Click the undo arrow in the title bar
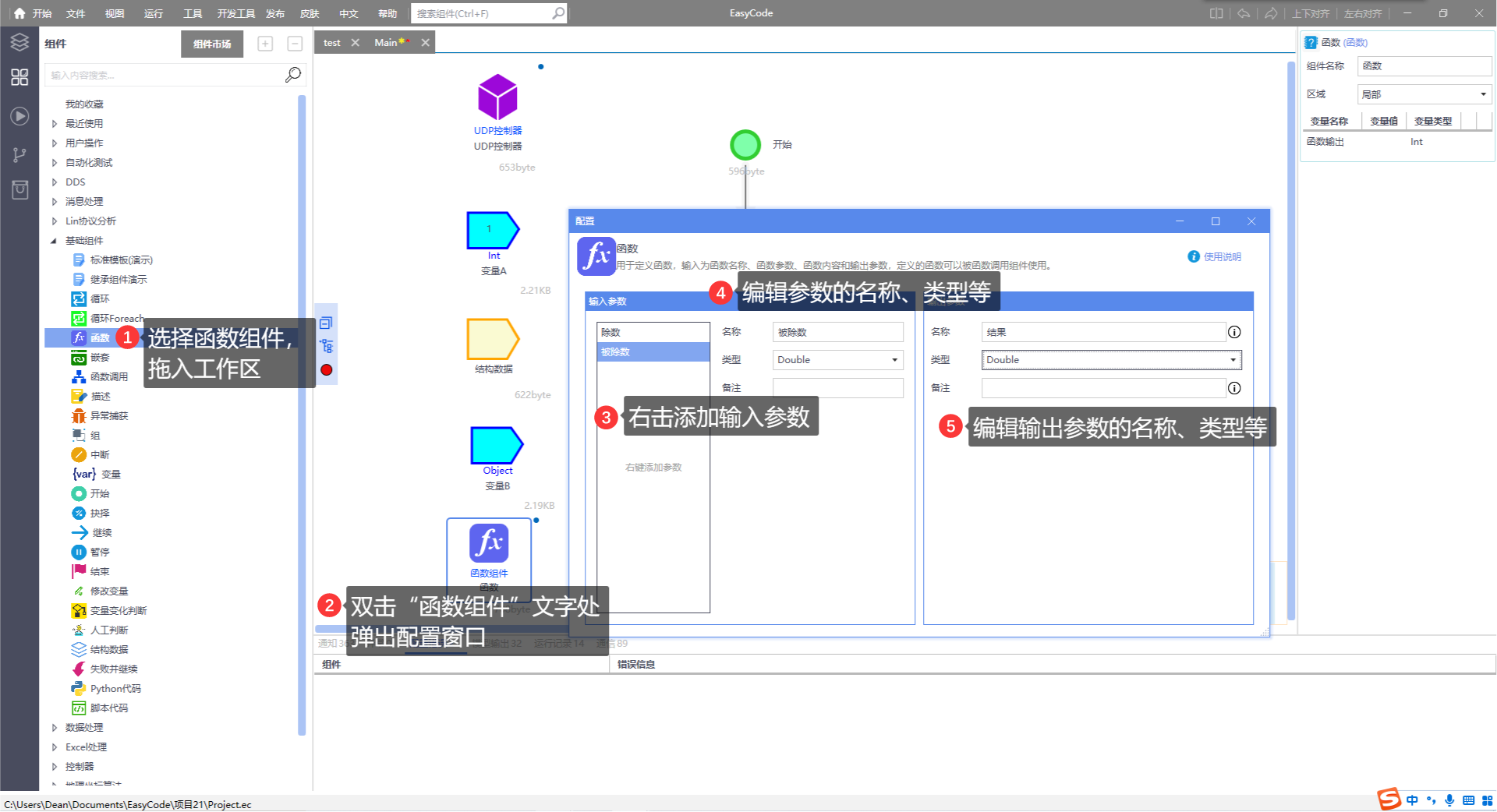Screen dimensions: 1497x812 [1244, 13]
